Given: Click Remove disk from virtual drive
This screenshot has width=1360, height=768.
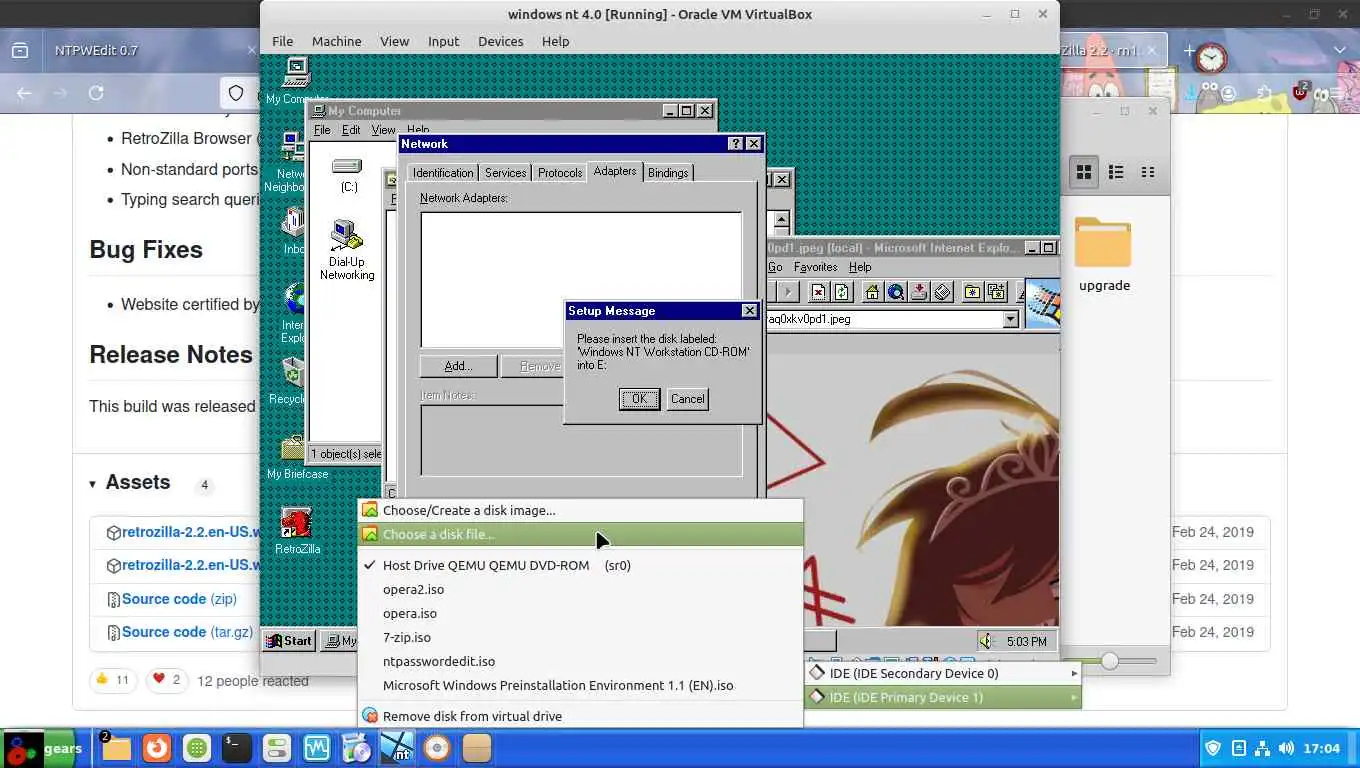Looking at the screenshot, I should click(580, 716).
